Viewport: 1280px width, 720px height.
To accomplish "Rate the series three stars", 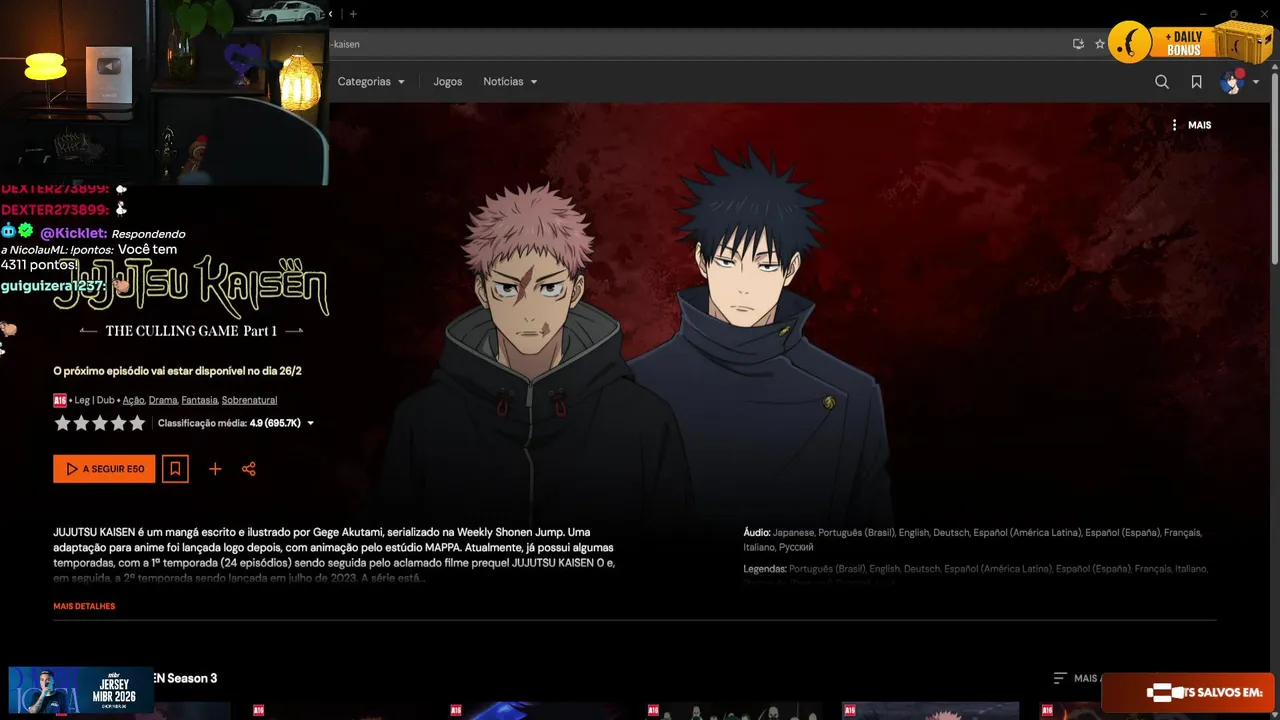I will tap(100, 423).
